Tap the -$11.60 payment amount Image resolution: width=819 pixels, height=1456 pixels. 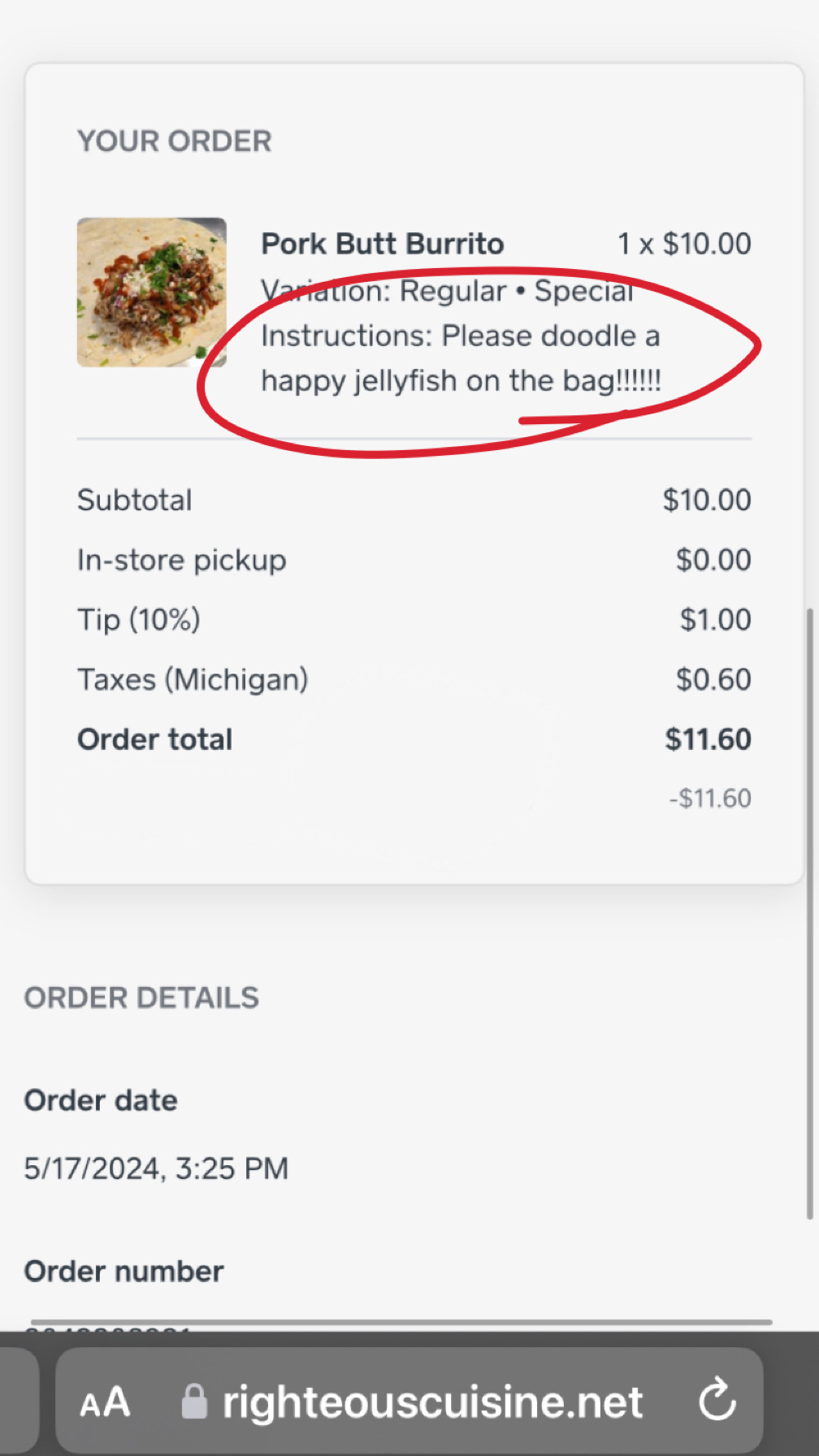pyautogui.click(x=709, y=799)
